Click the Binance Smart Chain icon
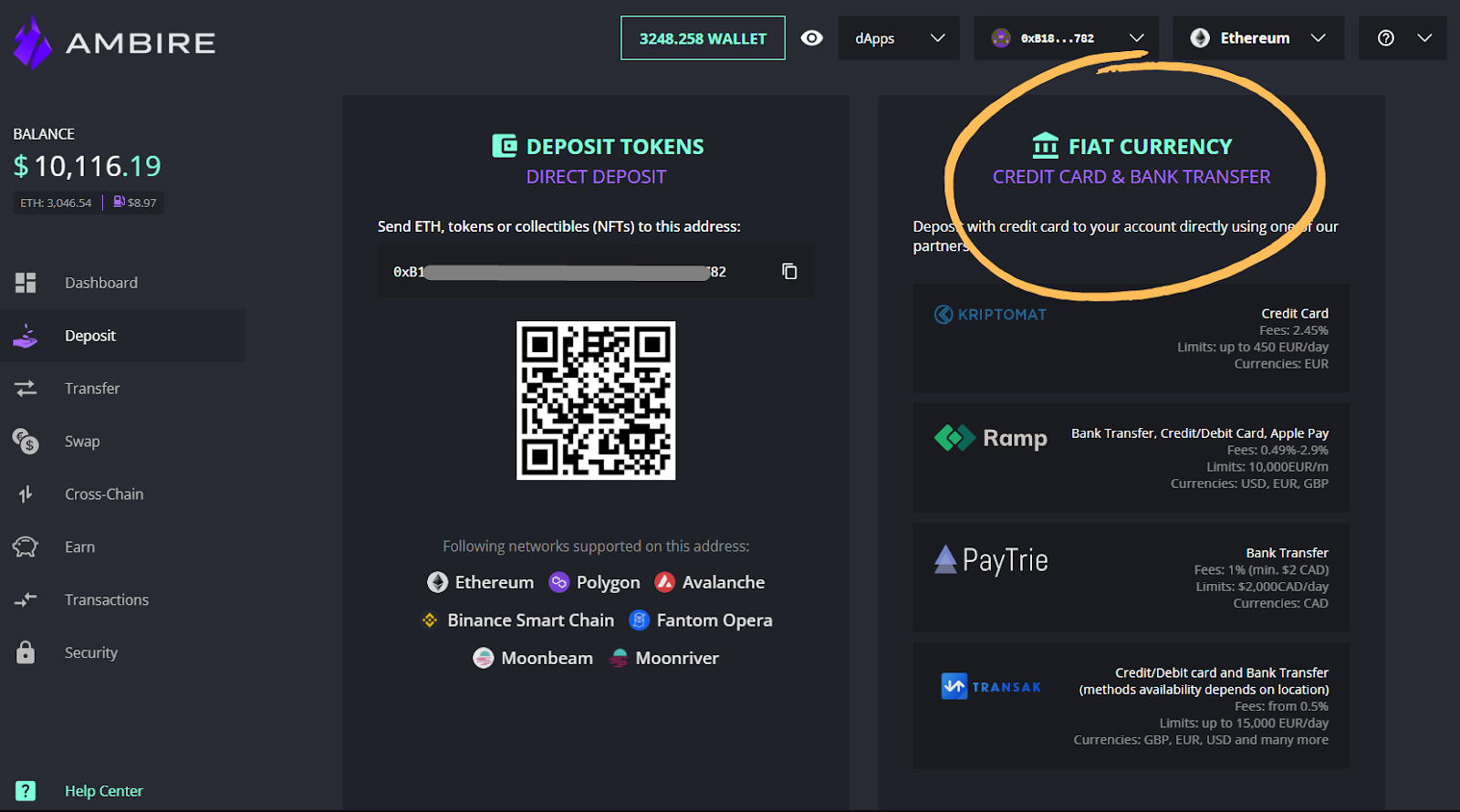 pyautogui.click(x=430, y=620)
